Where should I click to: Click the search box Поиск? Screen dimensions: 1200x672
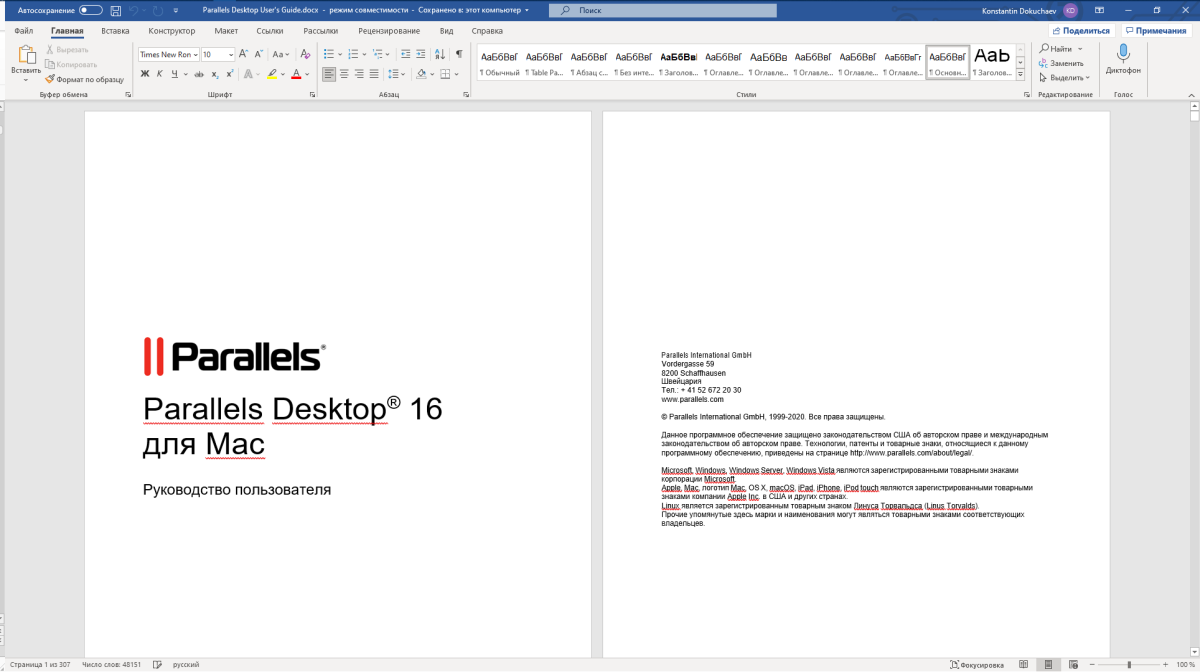pyautogui.click(x=663, y=10)
